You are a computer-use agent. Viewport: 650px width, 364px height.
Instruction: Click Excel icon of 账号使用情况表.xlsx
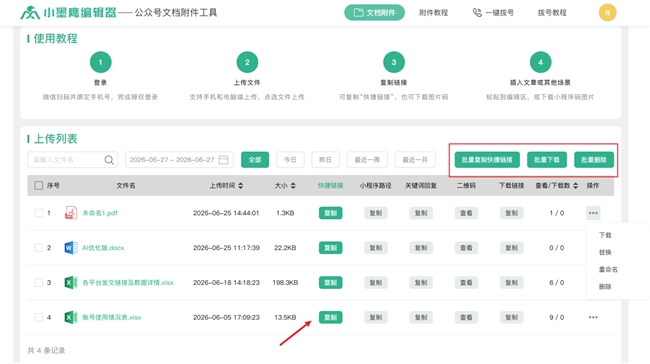pyautogui.click(x=71, y=317)
